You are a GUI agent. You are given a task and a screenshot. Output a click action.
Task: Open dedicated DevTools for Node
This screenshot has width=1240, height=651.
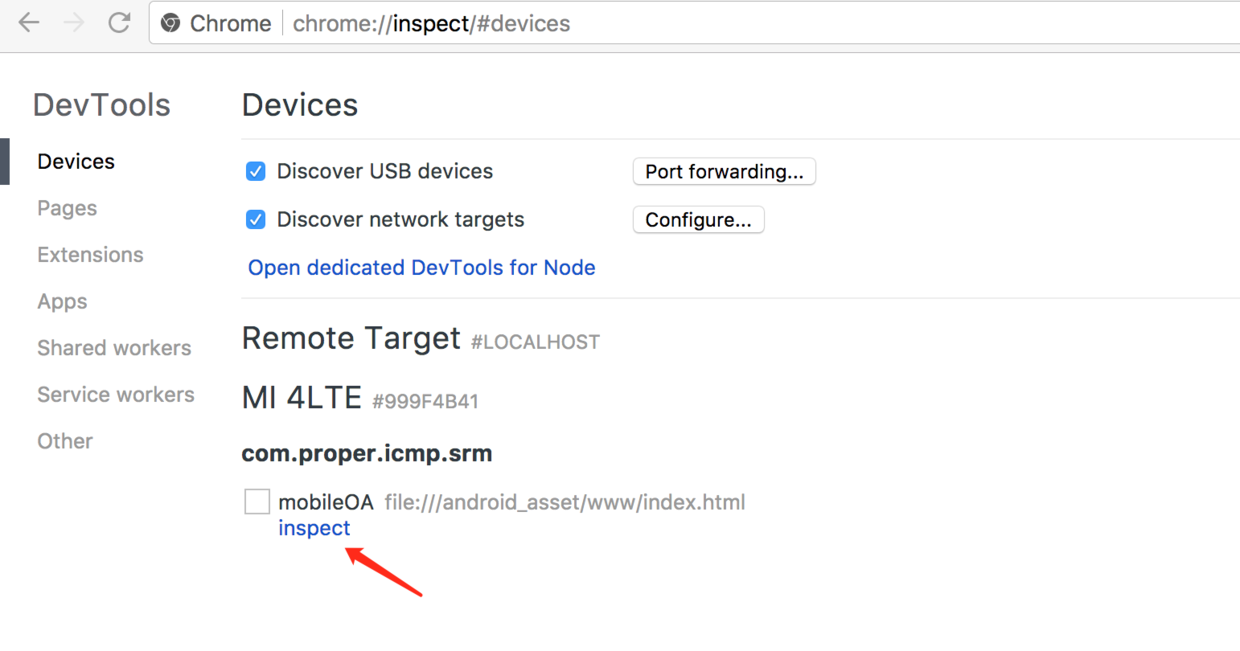[x=421, y=268]
